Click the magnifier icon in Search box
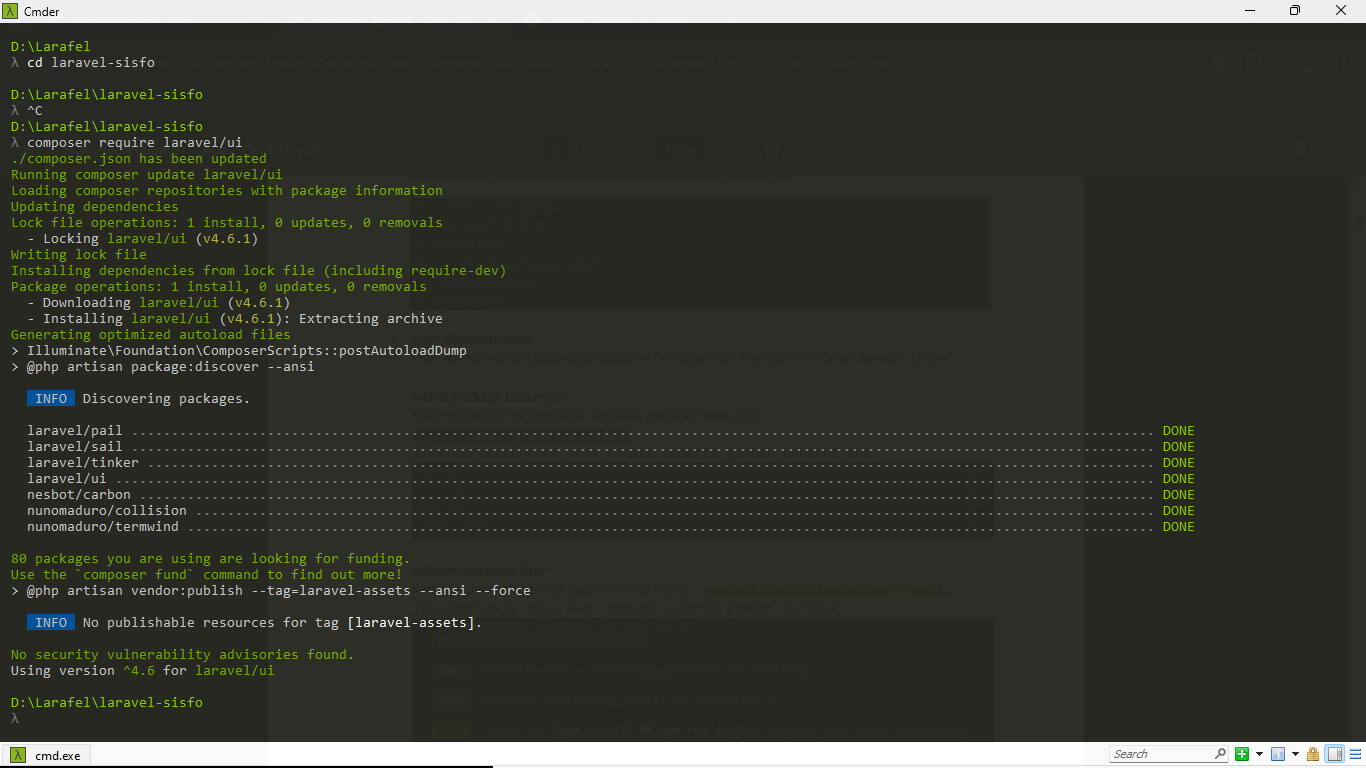The image size is (1366, 768). (1220, 754)
